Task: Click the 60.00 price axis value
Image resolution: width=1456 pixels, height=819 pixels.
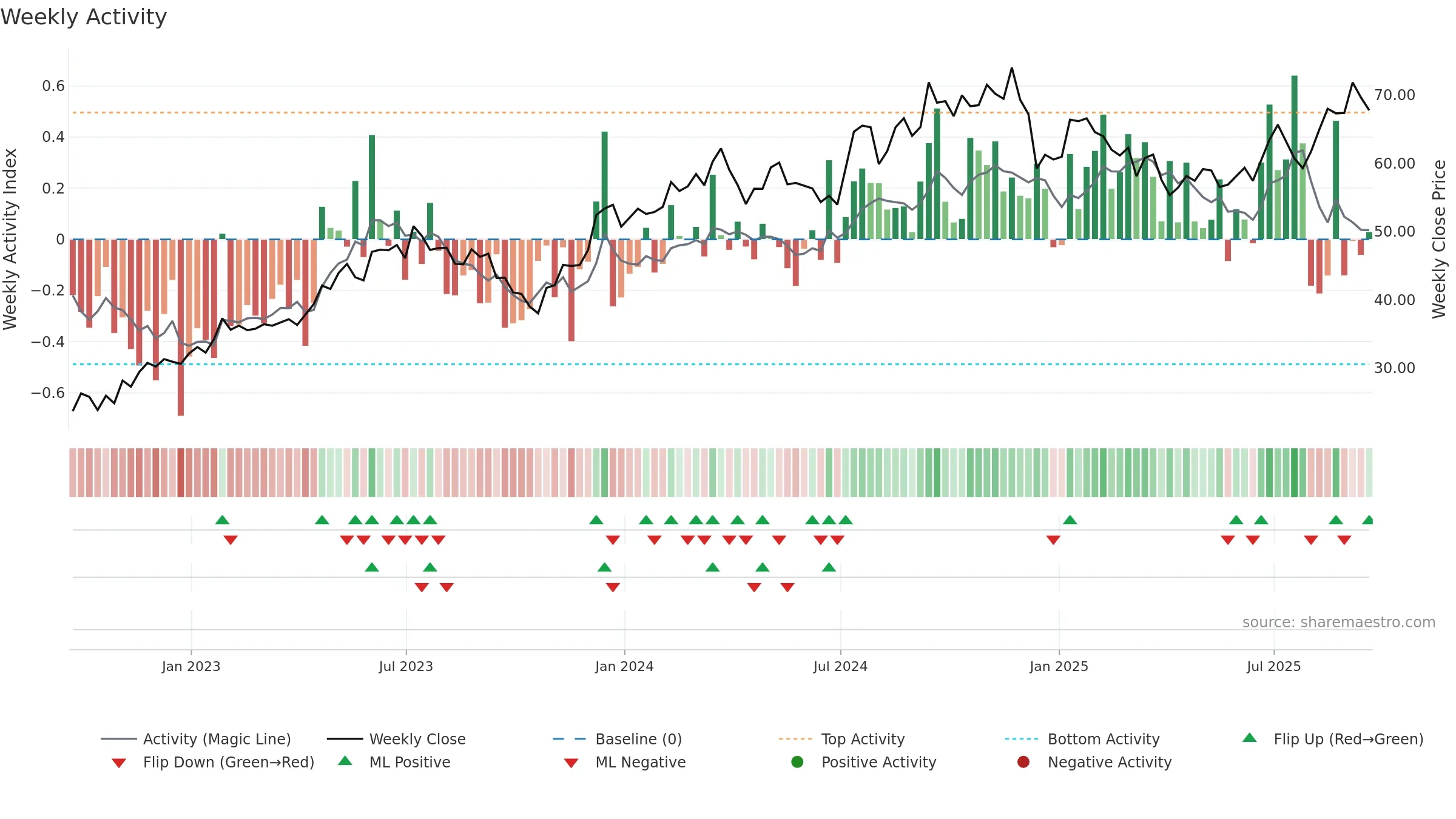Action: (1395, 164)
